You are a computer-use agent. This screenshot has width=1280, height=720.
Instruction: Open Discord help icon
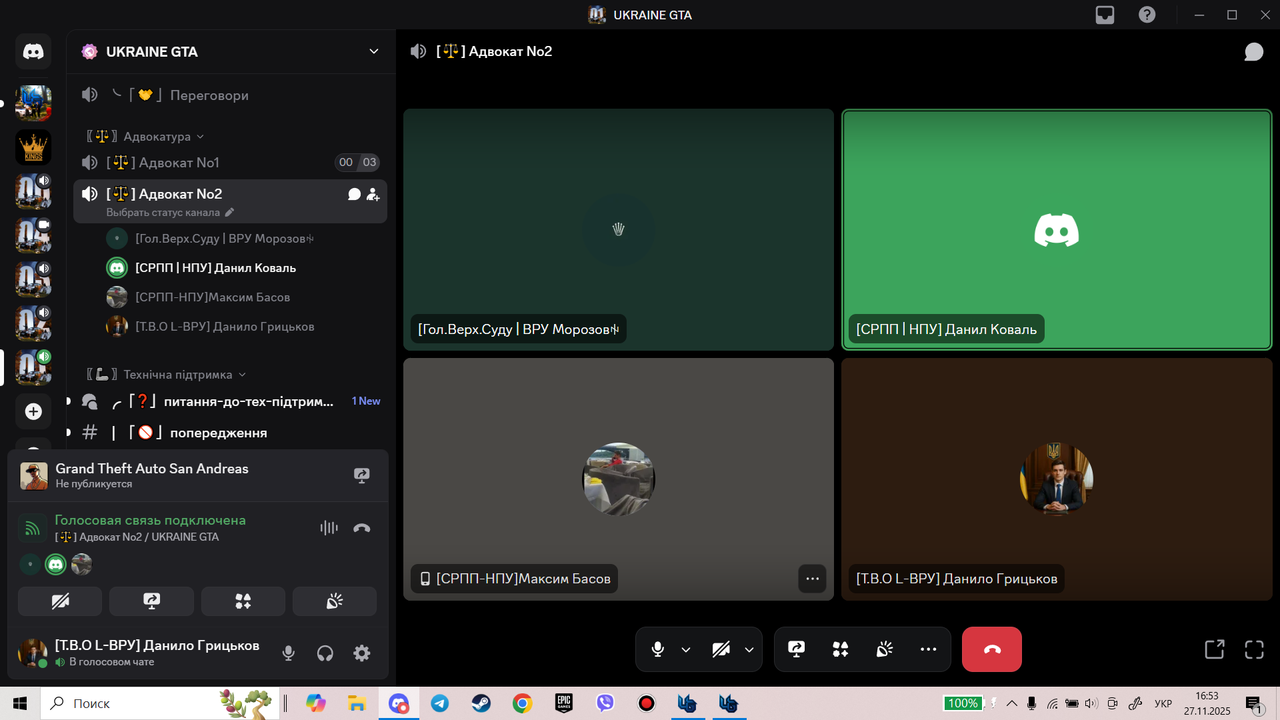click(x=1147, y=15)
